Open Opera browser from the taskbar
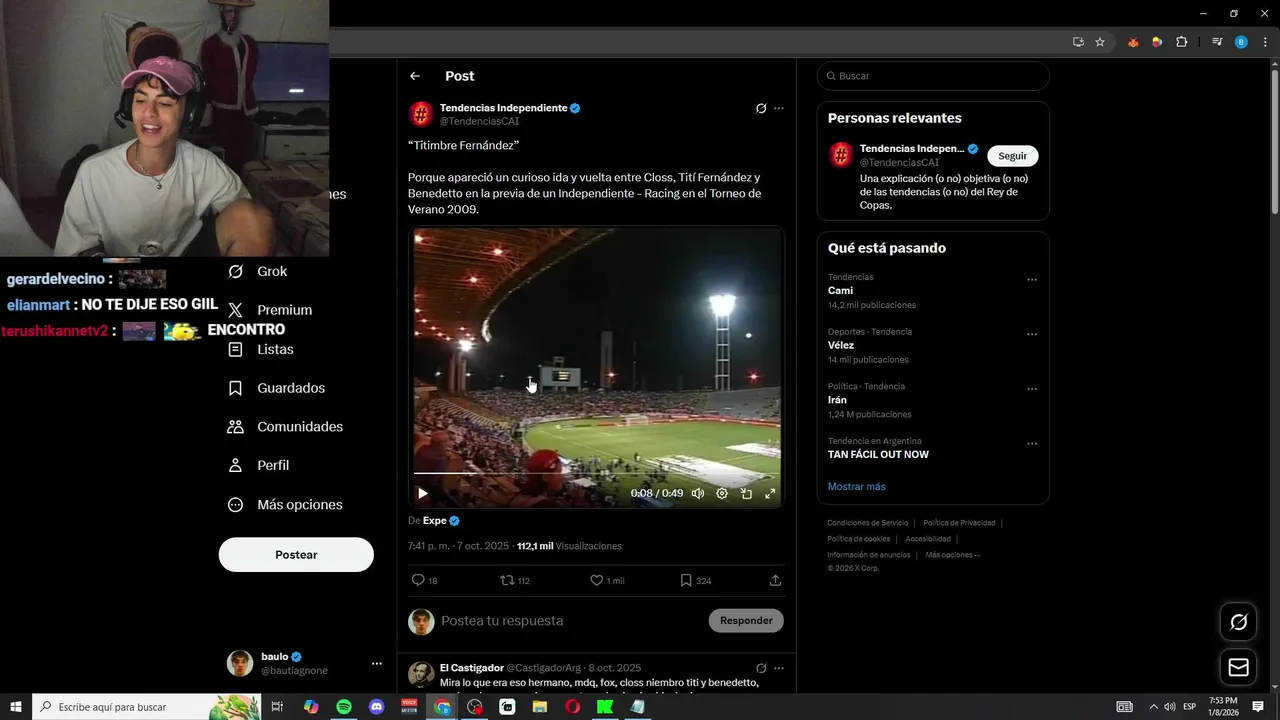Screen dimensions: 1280x720 [x=573, y=707]
